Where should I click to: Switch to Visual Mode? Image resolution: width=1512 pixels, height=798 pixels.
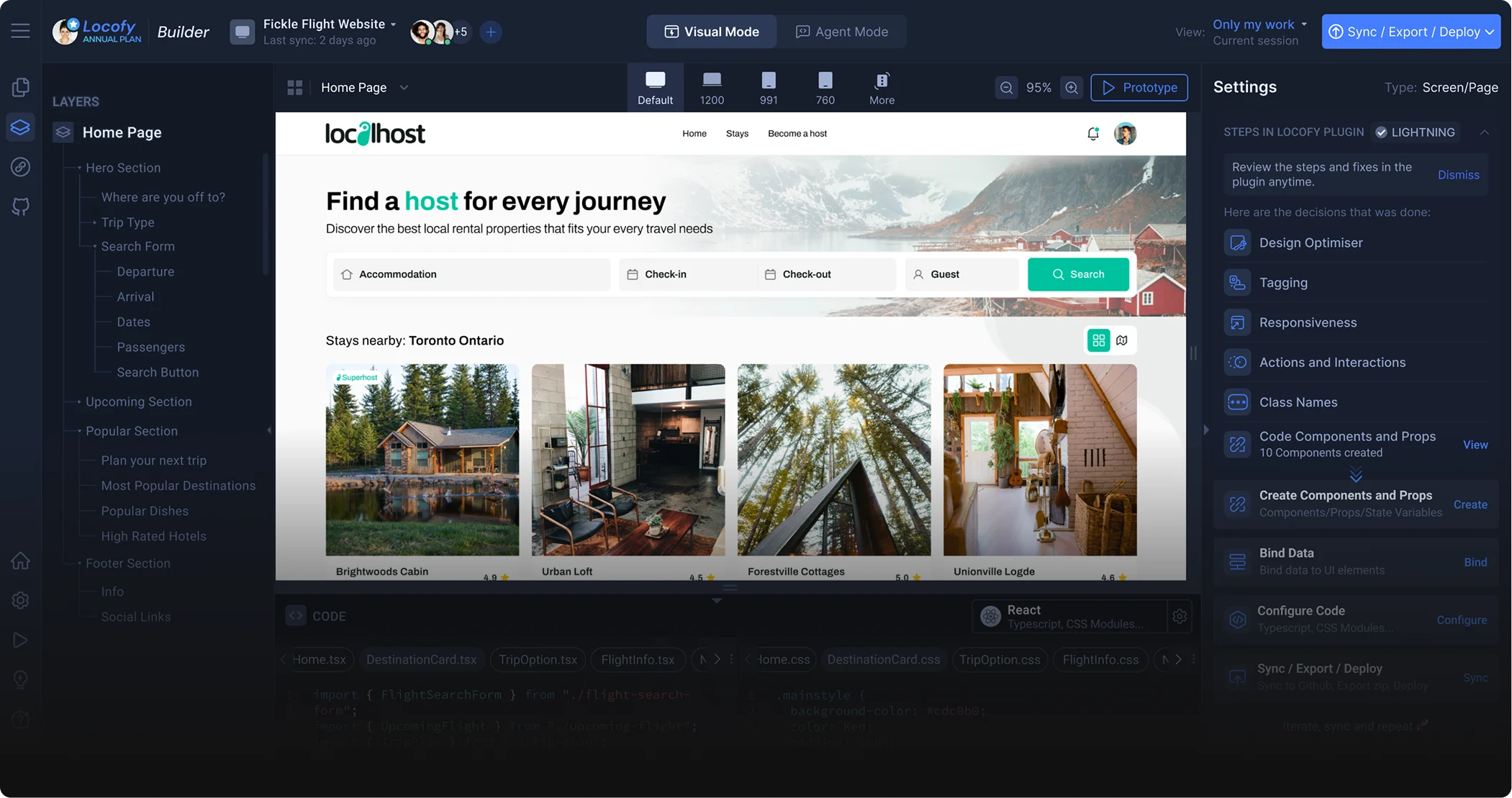711,32
